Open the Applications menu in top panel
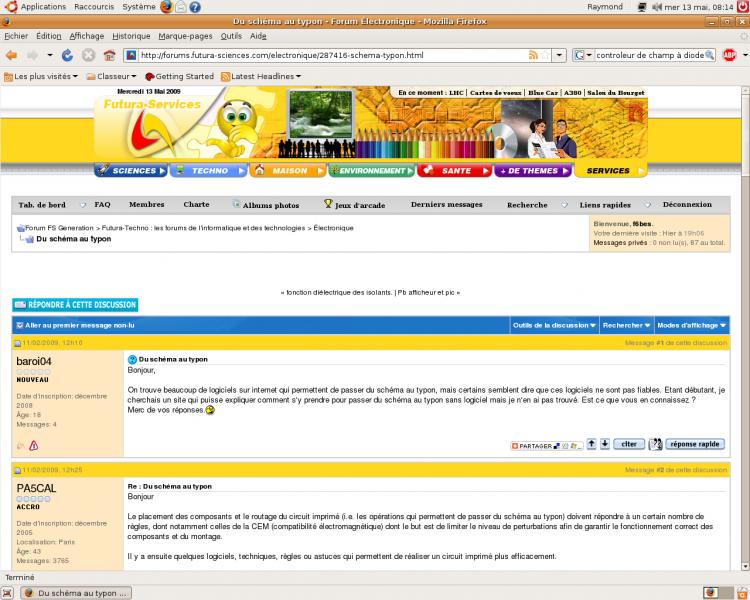Image resolution: width=750 pixels, height=600 pixels. pyautogui.click(x=43, y=7)
